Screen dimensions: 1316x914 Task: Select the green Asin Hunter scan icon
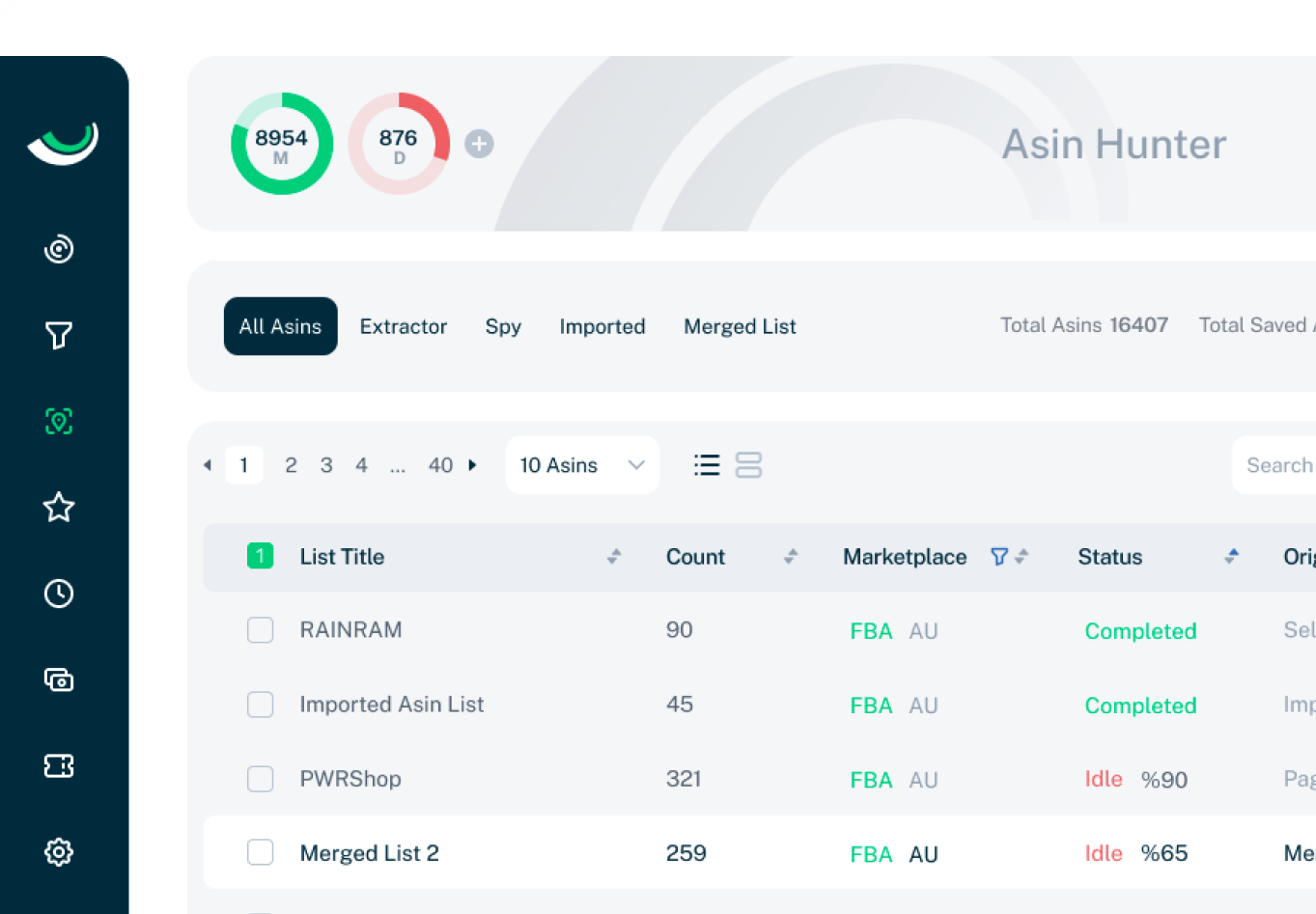point(59,421)
